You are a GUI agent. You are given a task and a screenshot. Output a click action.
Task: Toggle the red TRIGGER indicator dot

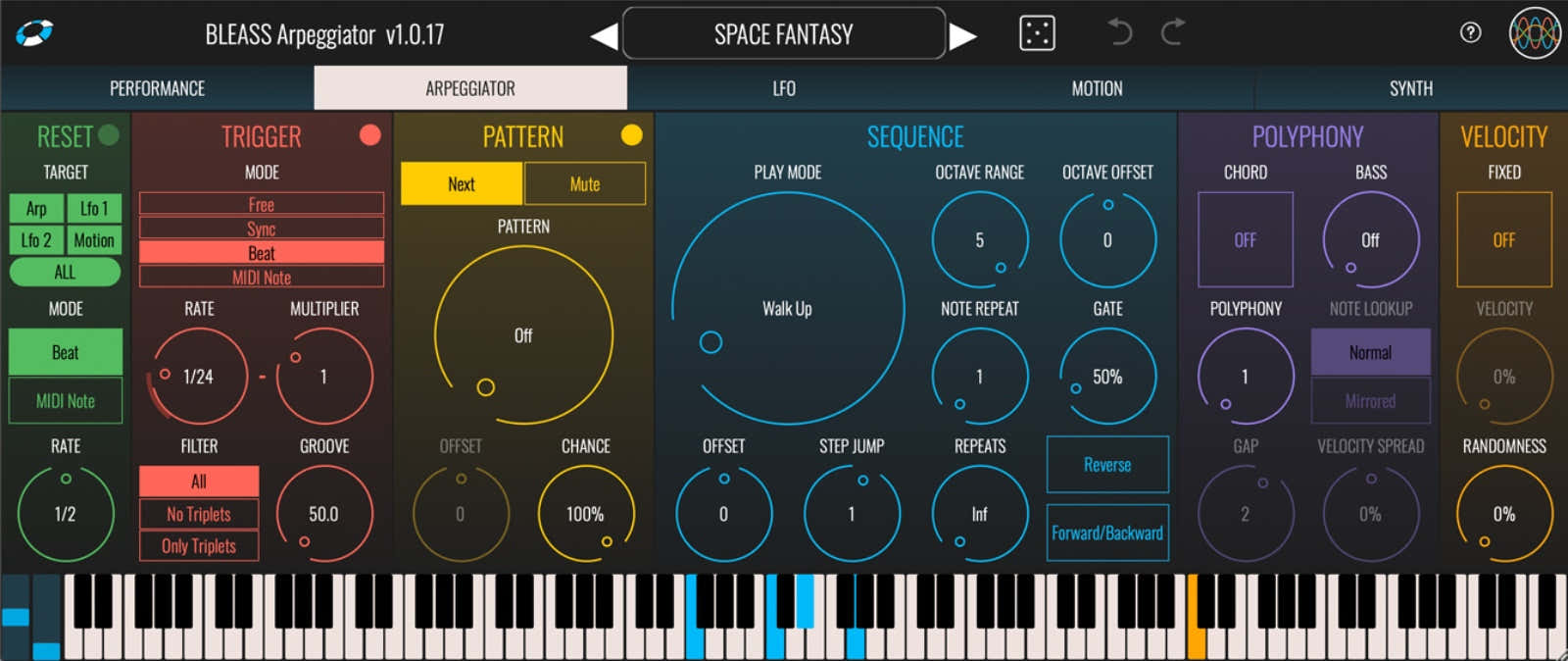[370, 134]
